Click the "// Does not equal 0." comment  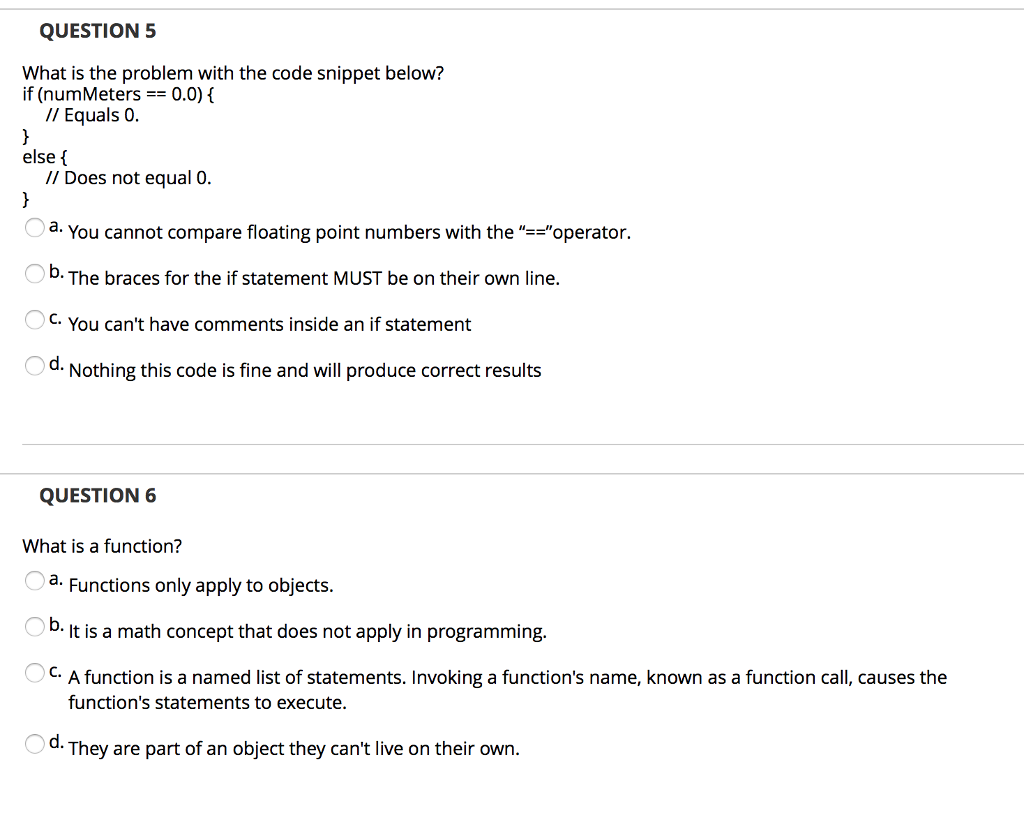tap(128, 178)
